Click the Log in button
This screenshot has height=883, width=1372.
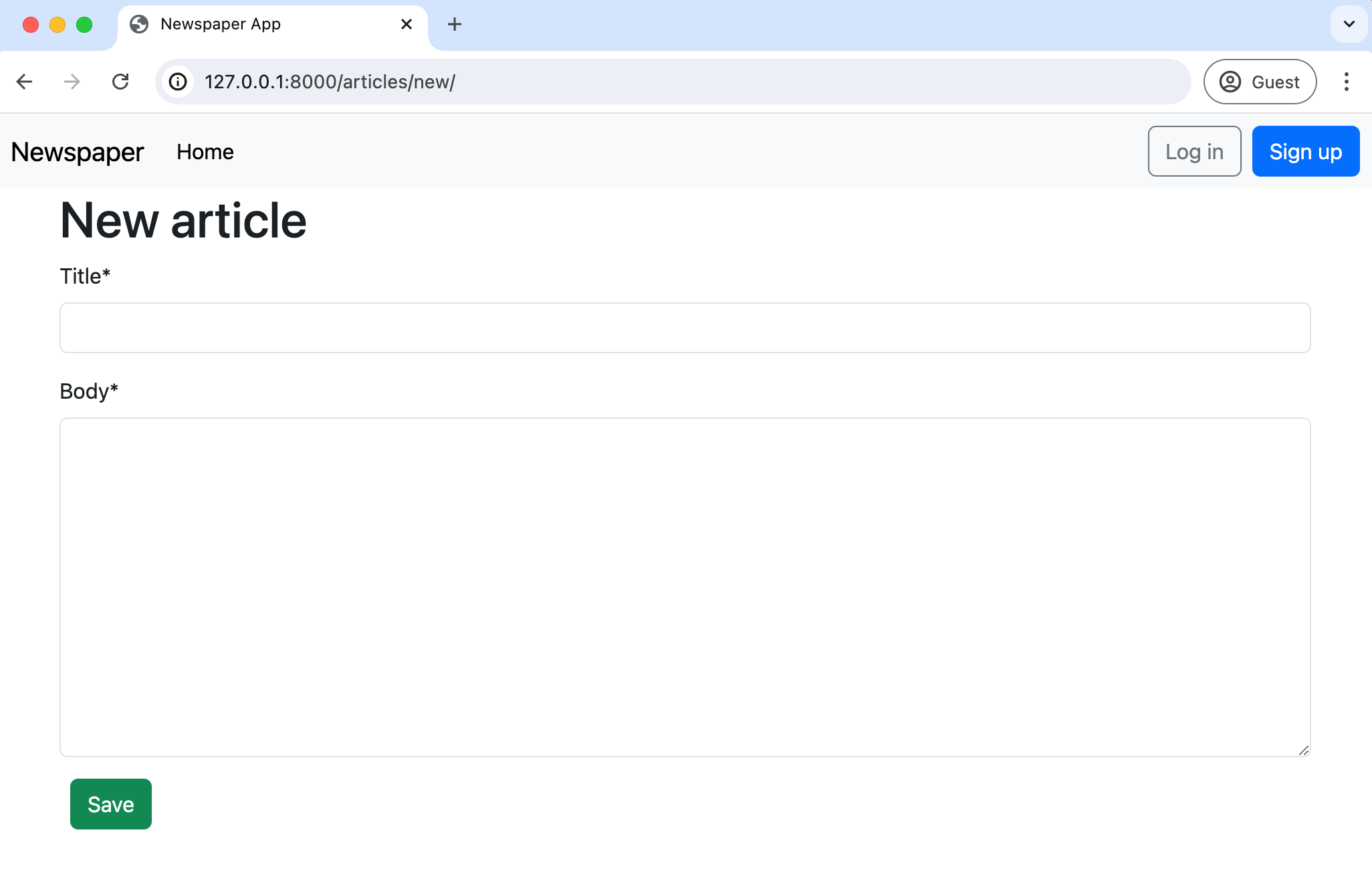pyautogui.click(x=1195, y=151)
